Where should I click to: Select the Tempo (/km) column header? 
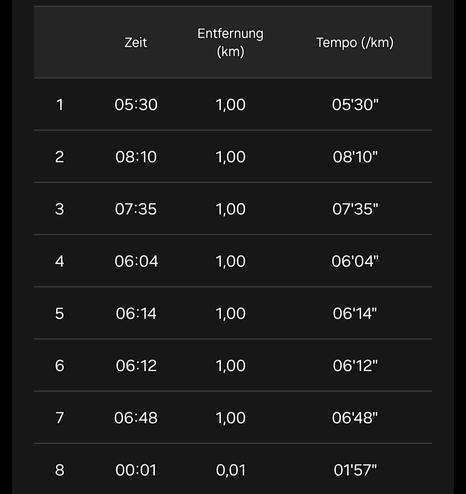(x=355, y=43)
